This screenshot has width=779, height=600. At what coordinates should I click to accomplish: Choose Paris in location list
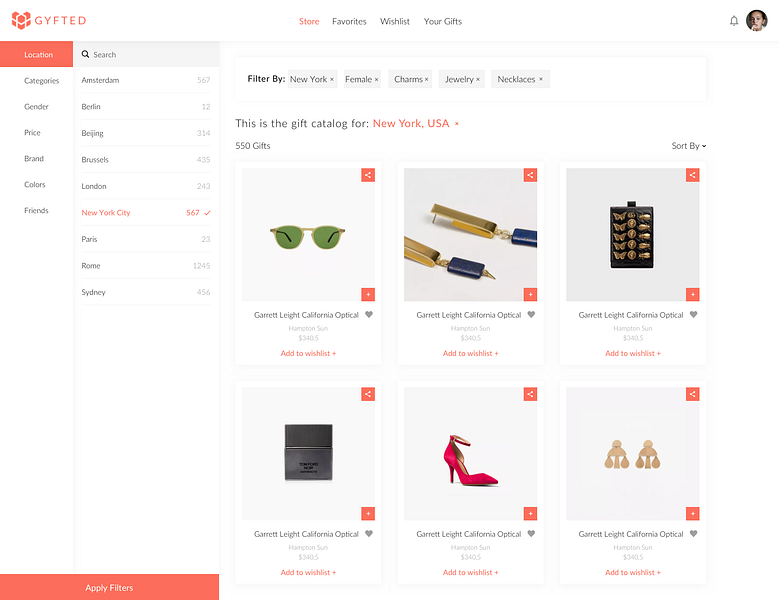146,239
